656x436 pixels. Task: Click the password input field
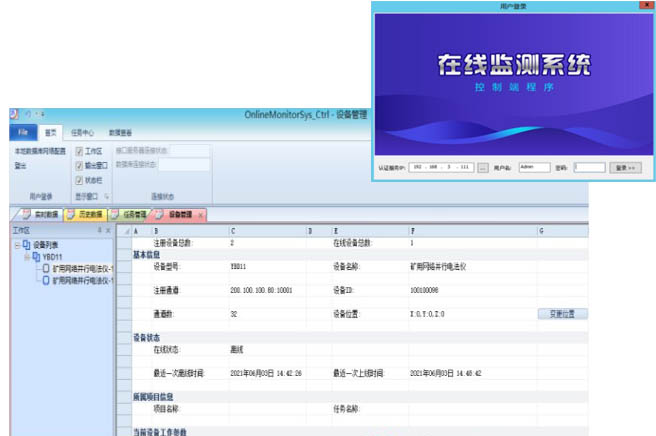(x=589, y=168)
